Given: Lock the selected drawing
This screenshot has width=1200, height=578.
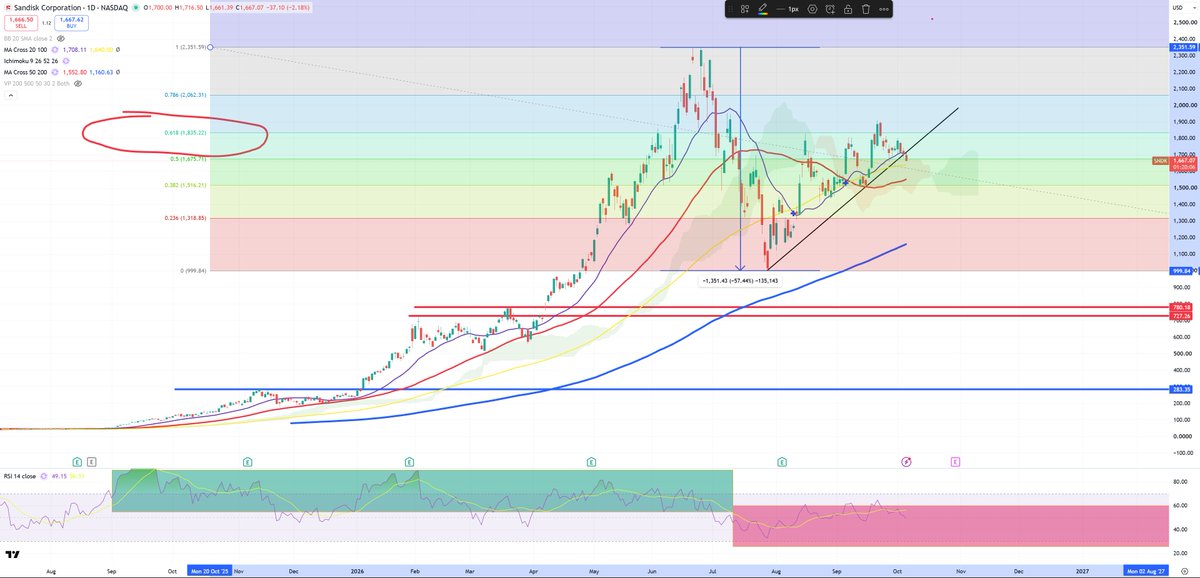Looking at the screenshot, I should [848, 9].
